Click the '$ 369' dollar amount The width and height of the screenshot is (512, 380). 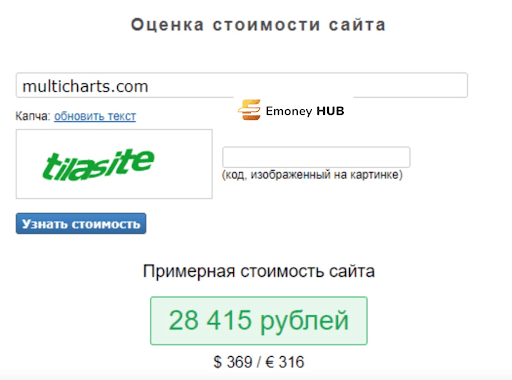(233, 362)
